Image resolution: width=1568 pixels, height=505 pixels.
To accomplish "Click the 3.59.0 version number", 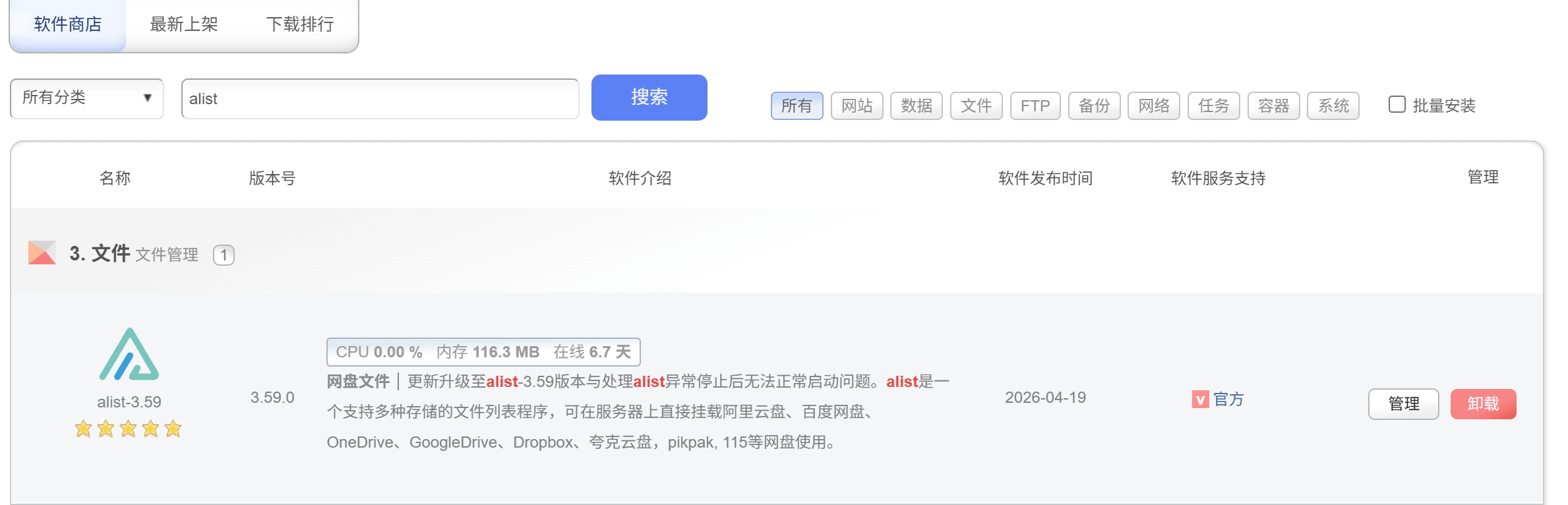I will pyautogui.click(x=272, y=398).
